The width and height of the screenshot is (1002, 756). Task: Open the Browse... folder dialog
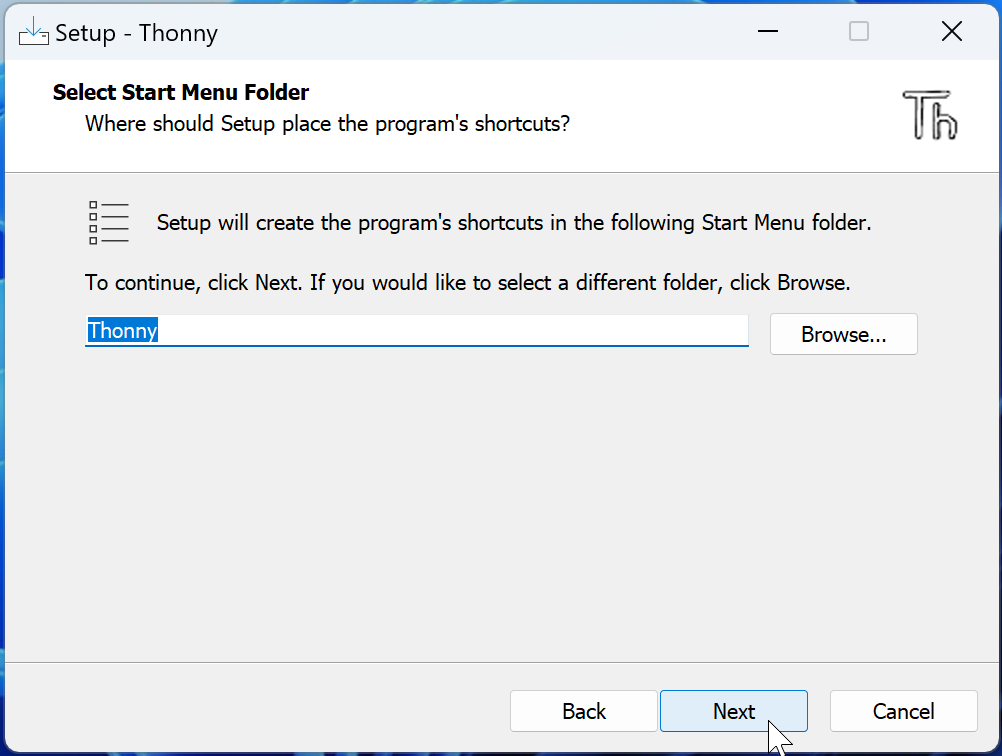point(844,334)
